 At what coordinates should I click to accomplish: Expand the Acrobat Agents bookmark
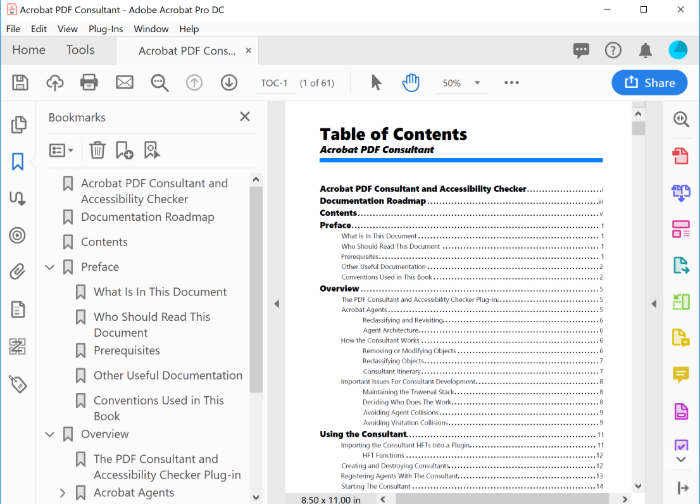tap(63, 493)
